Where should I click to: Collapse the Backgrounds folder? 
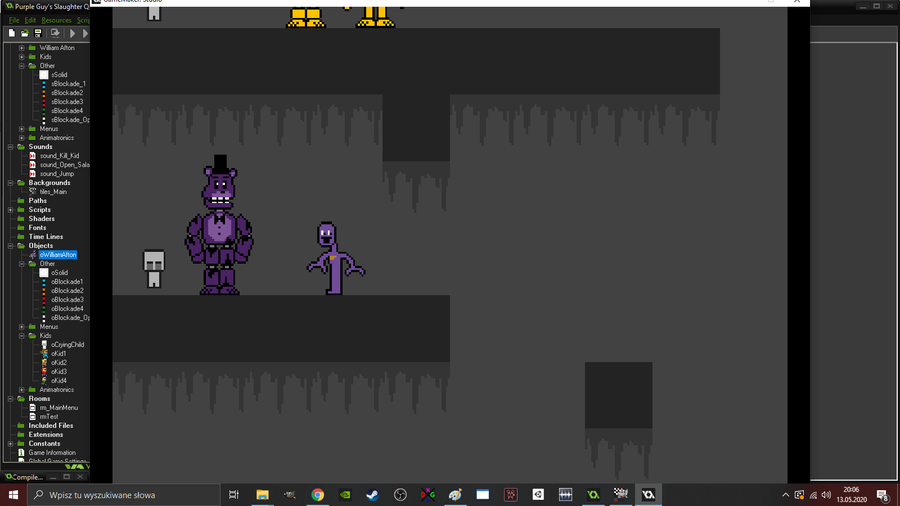[10, 183]
